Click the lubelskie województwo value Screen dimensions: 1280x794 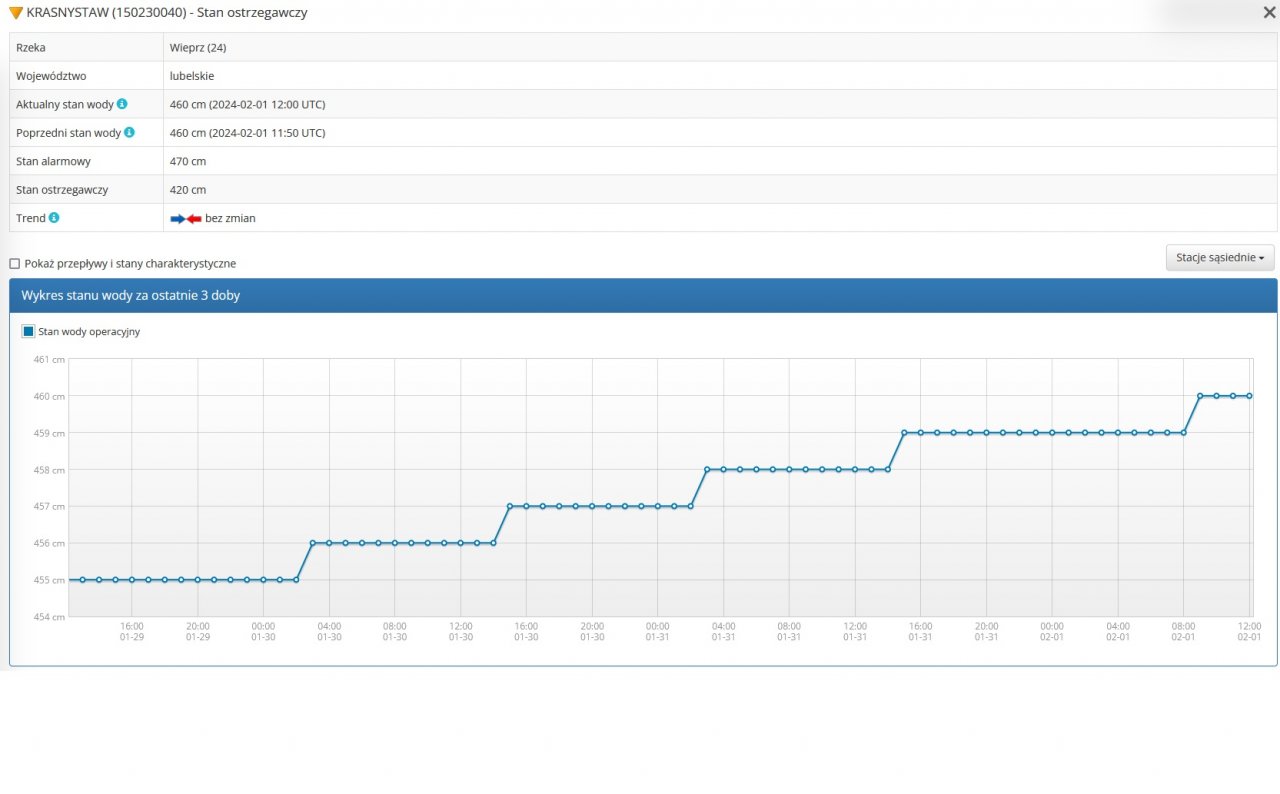[x=192, y=76]
